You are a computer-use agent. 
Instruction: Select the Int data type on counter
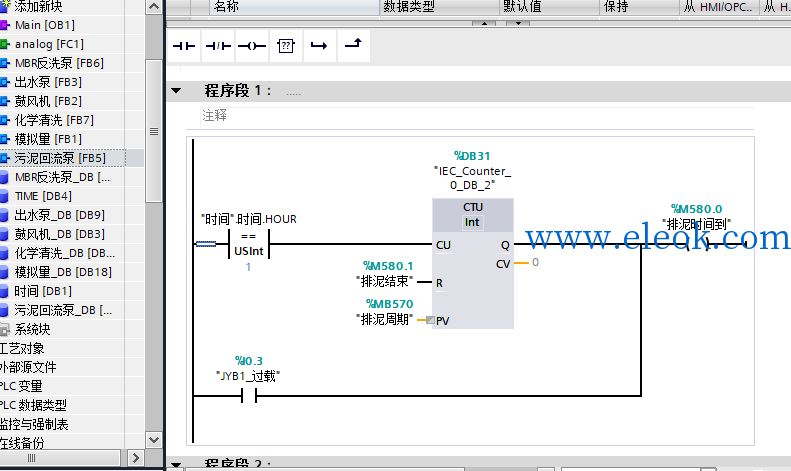coord(472,222)
